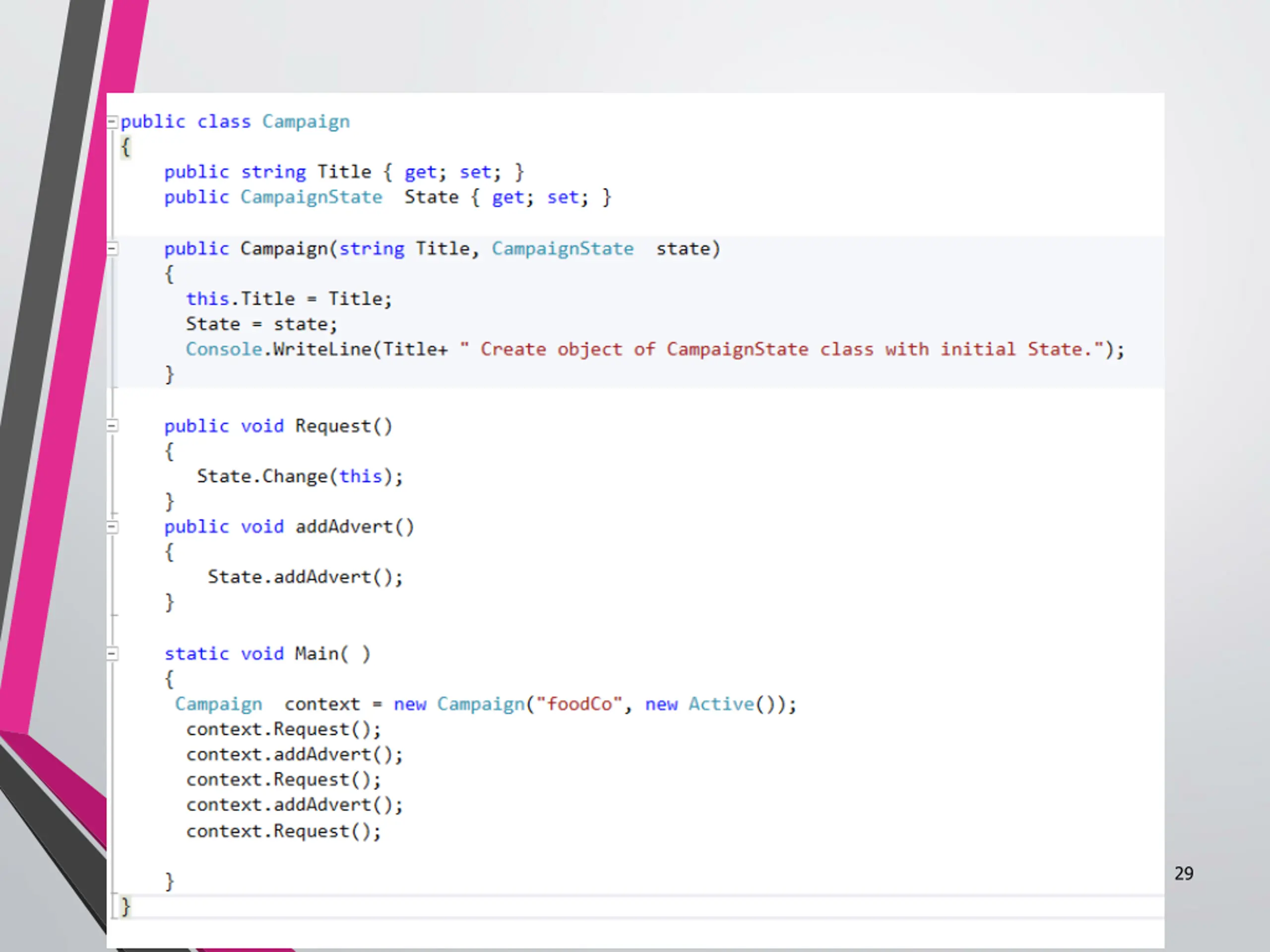Screen dimensions: 1270x952
Task: Click the Title property declaration
Action: pos(344,172)
